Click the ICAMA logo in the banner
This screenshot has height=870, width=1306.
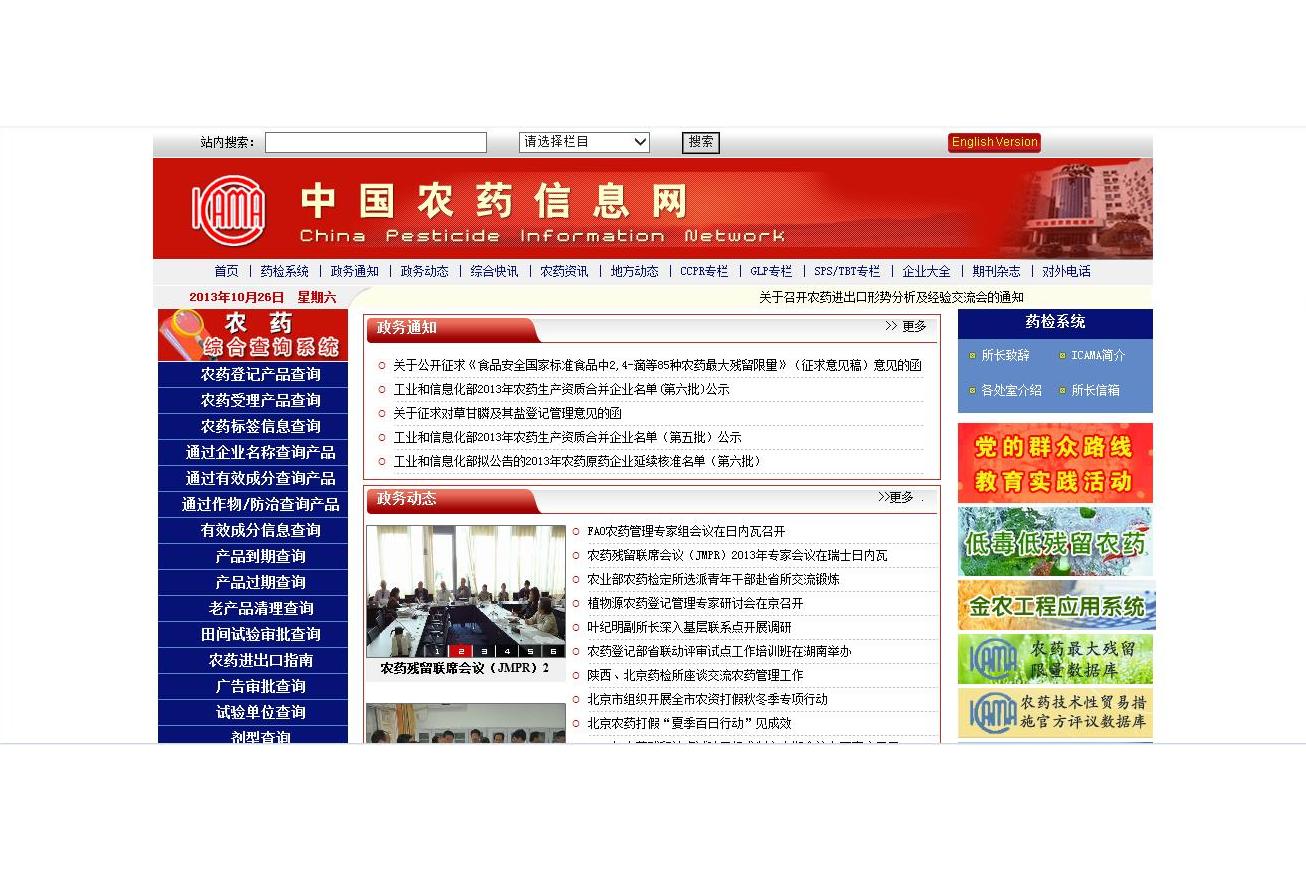[229, 211]
